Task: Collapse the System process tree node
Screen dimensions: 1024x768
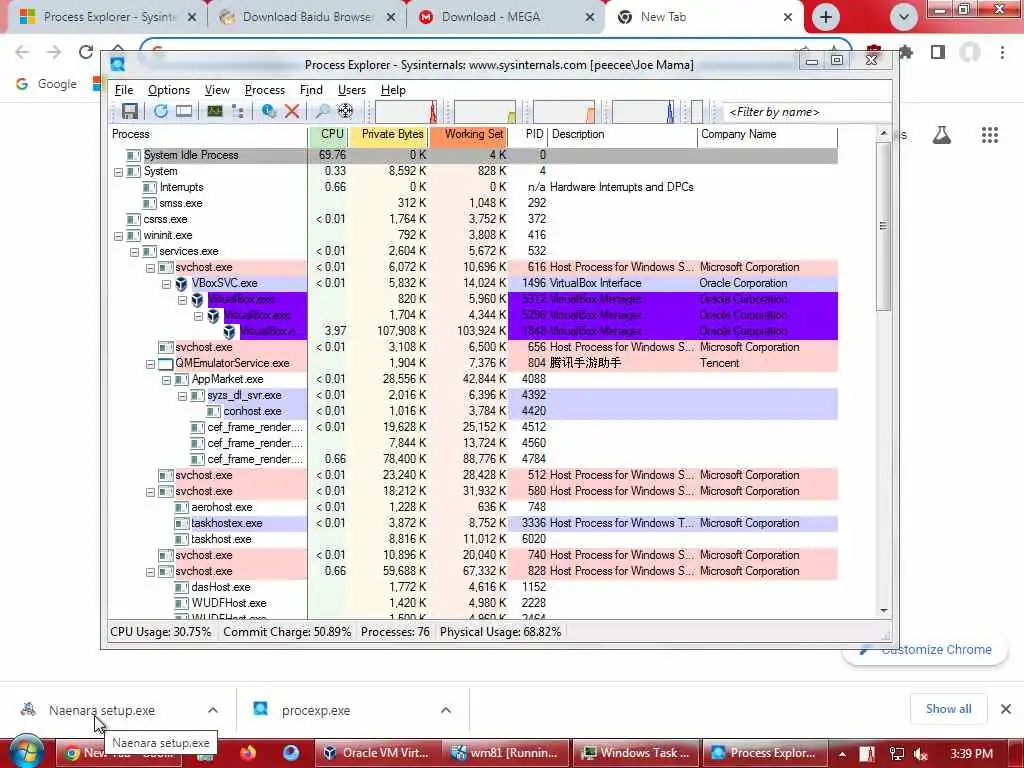Action: coord(118,172)
